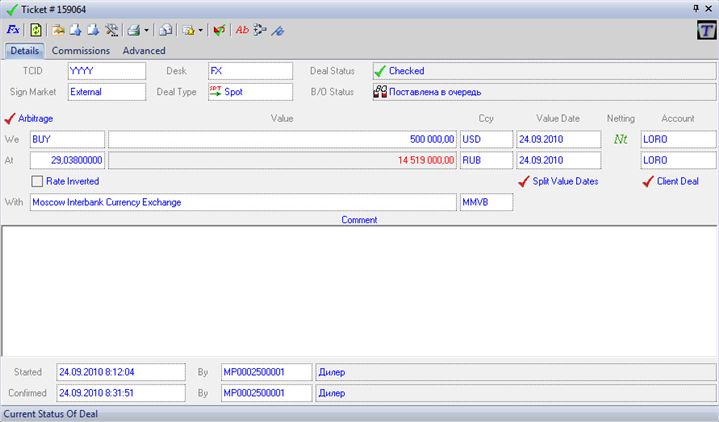Click the Sign Market field showing External
Screen dimensions: 719x422
pyautogui.click(x=107, y=92)
